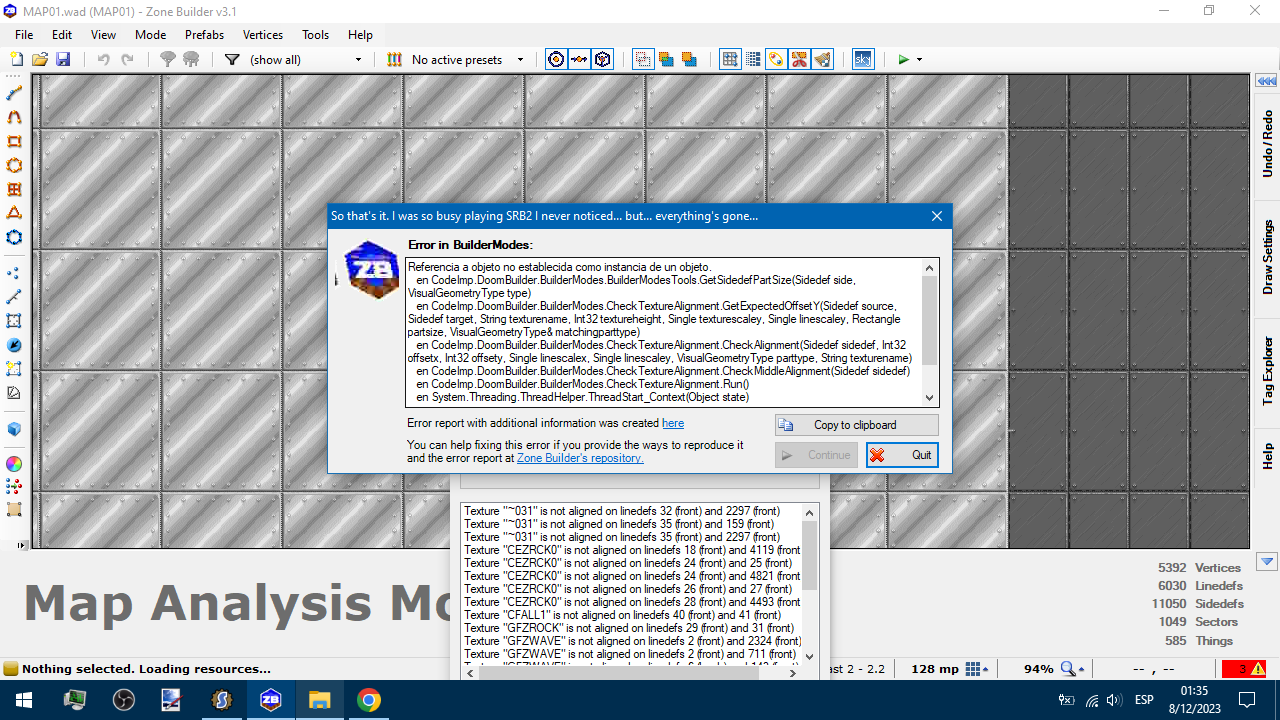
Task: Click the Quit button in error dialog
Action: point(902,455)
